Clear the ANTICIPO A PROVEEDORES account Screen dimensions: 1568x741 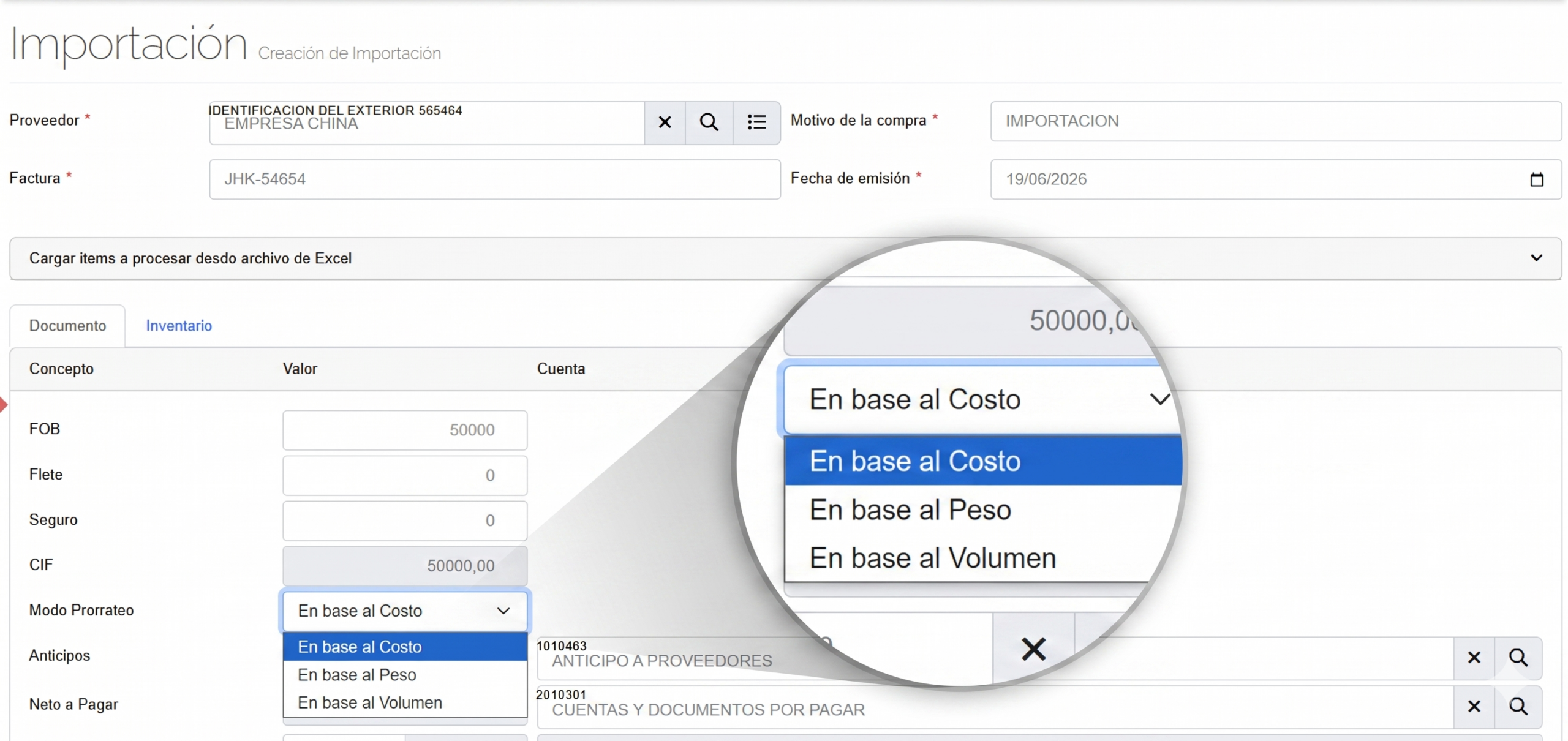pos(1474,658)
